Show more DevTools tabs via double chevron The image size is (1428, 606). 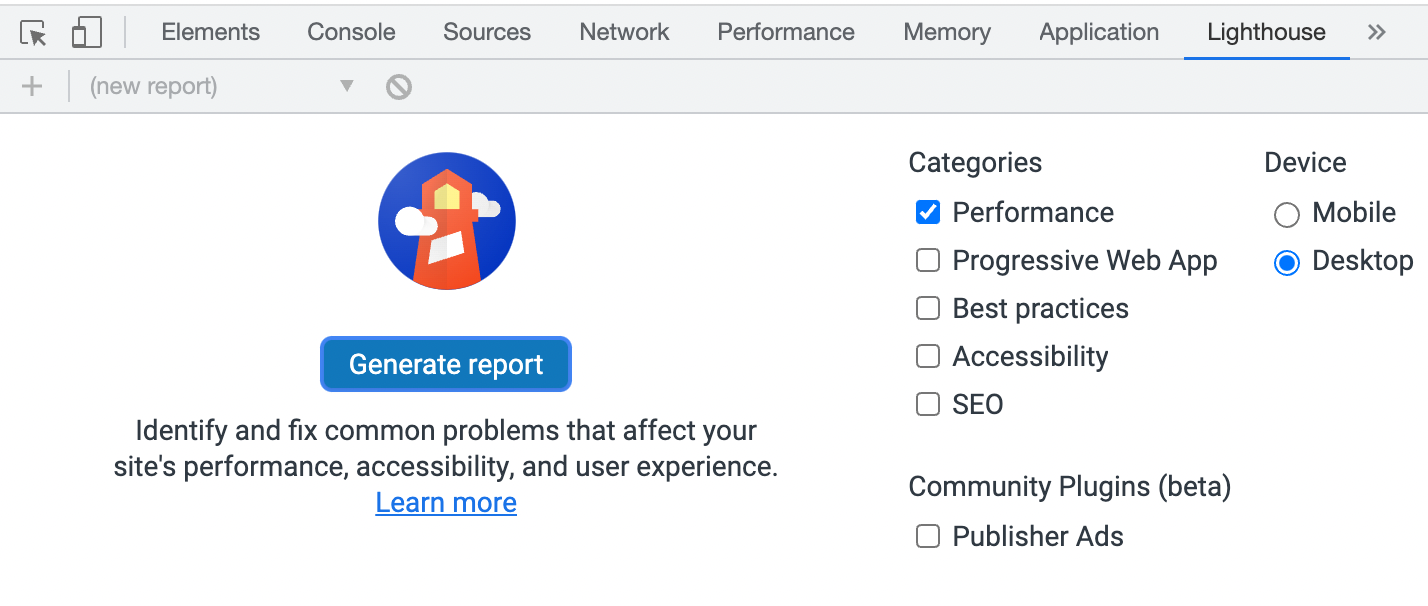(x=1377, y=32)
